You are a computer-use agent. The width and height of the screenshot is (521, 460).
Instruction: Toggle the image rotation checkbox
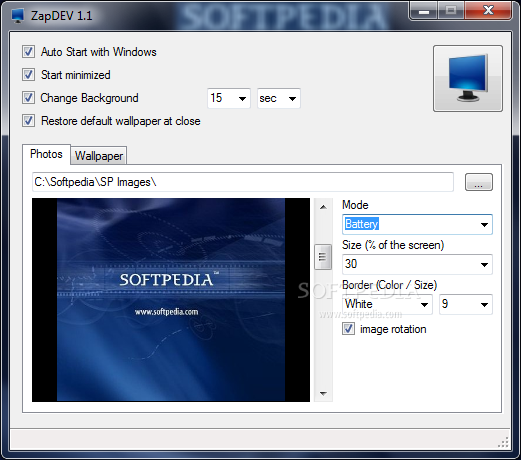348,329
